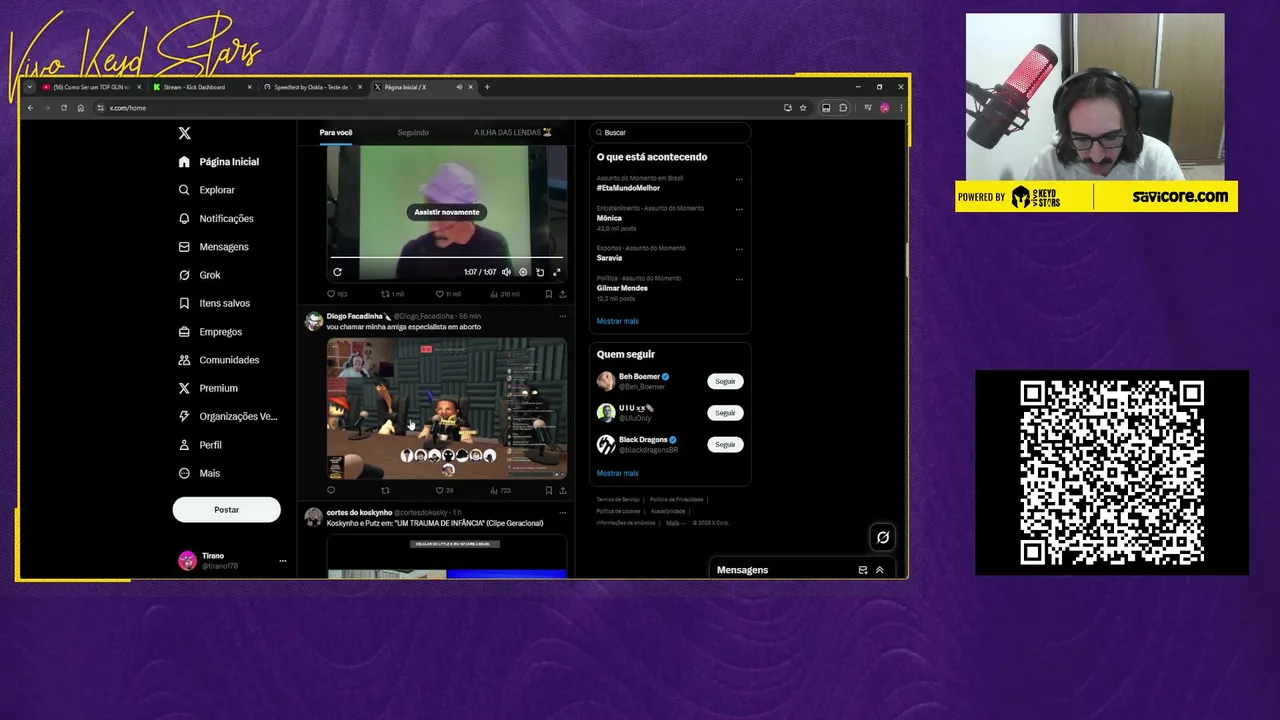Viewport: 1280px width, 720px height.
Task: Reply to first post with 183 comments
Action: [x=337, y=294]
